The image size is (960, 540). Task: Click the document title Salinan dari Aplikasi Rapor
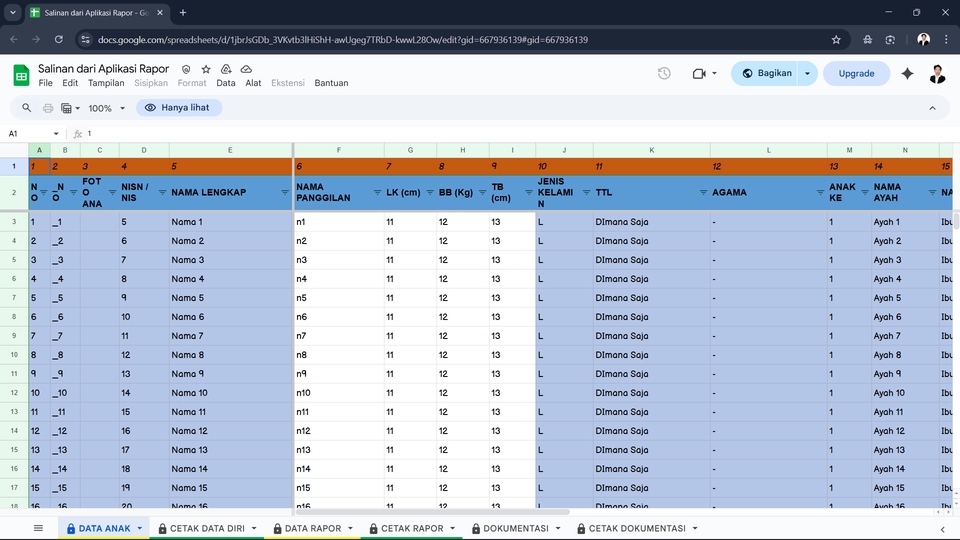103,69
